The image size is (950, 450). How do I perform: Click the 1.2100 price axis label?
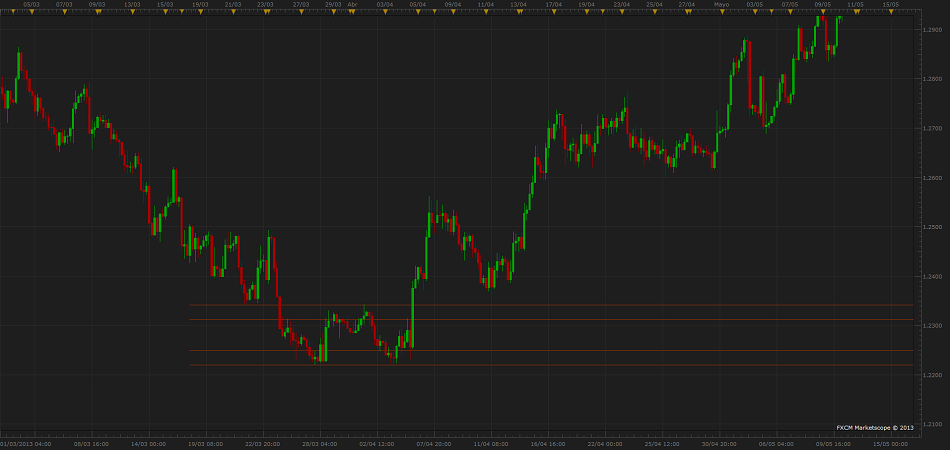(931, 424)
